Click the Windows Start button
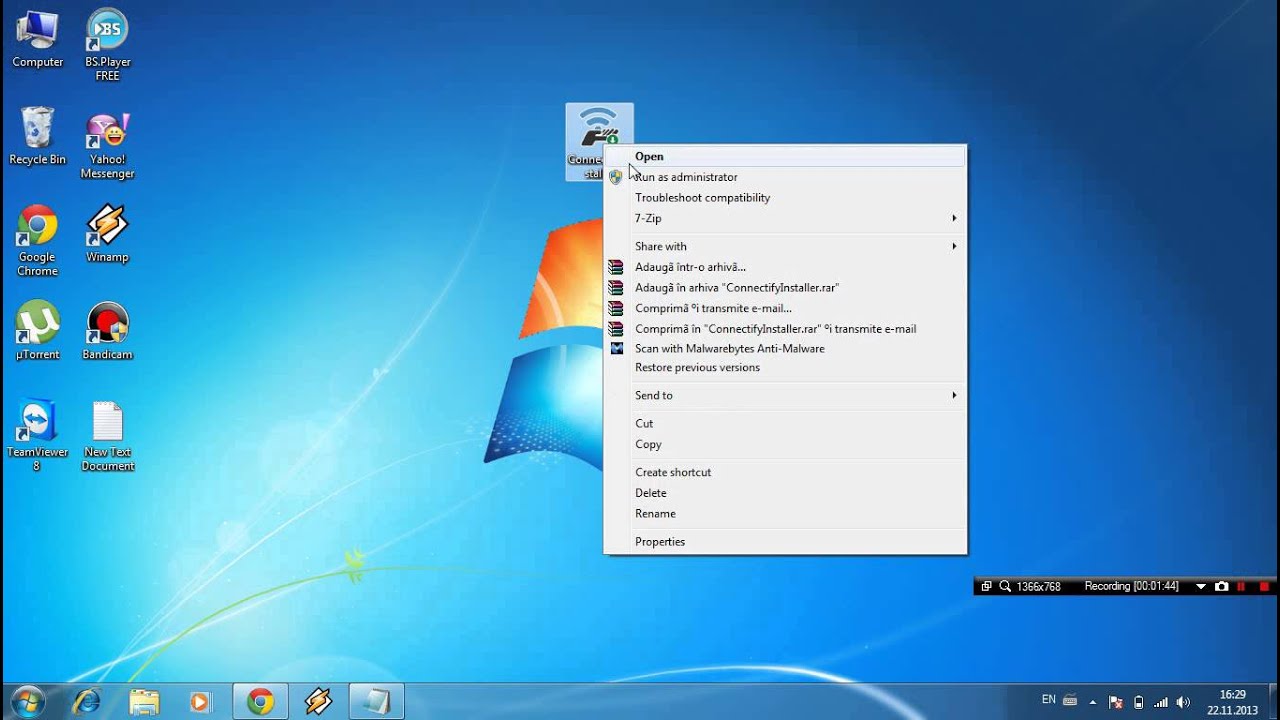This screenshot has width=1280, height=720. coord(27,701)
